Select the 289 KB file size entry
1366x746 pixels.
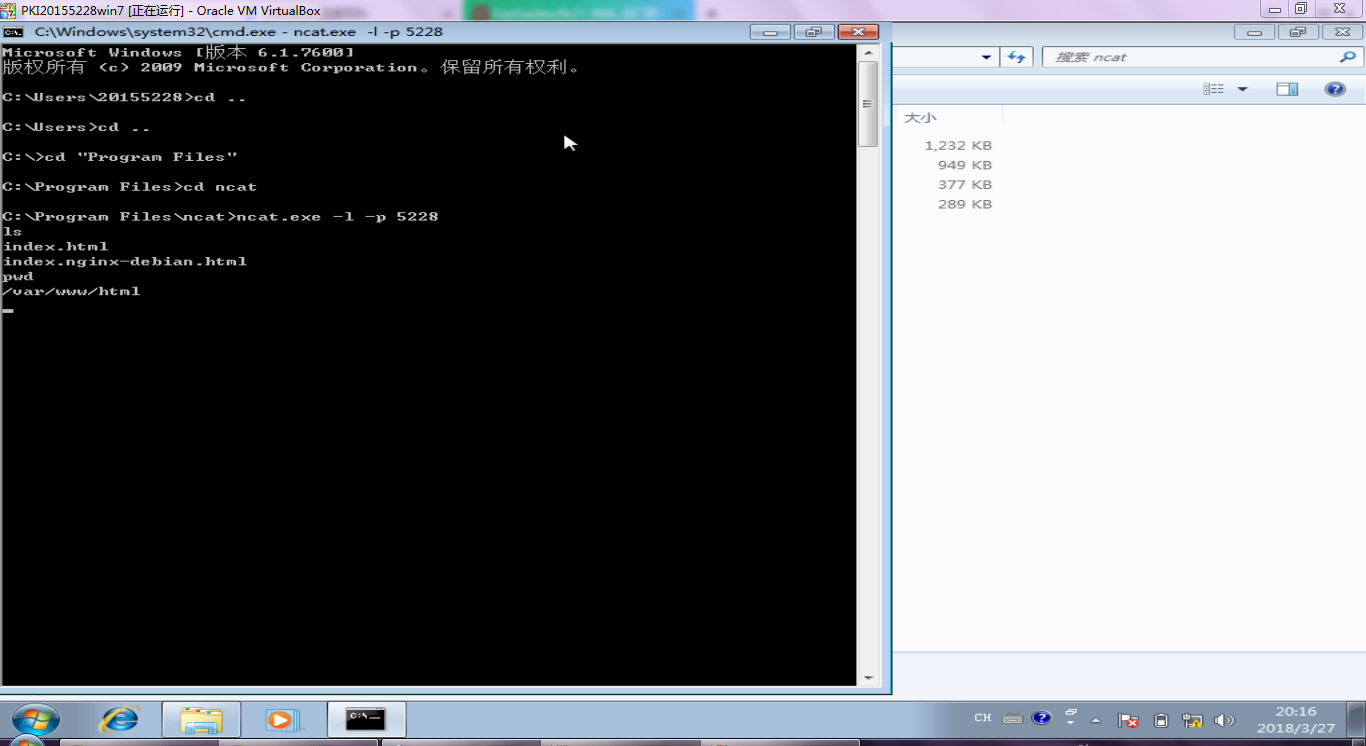click(x=965, y=204)
